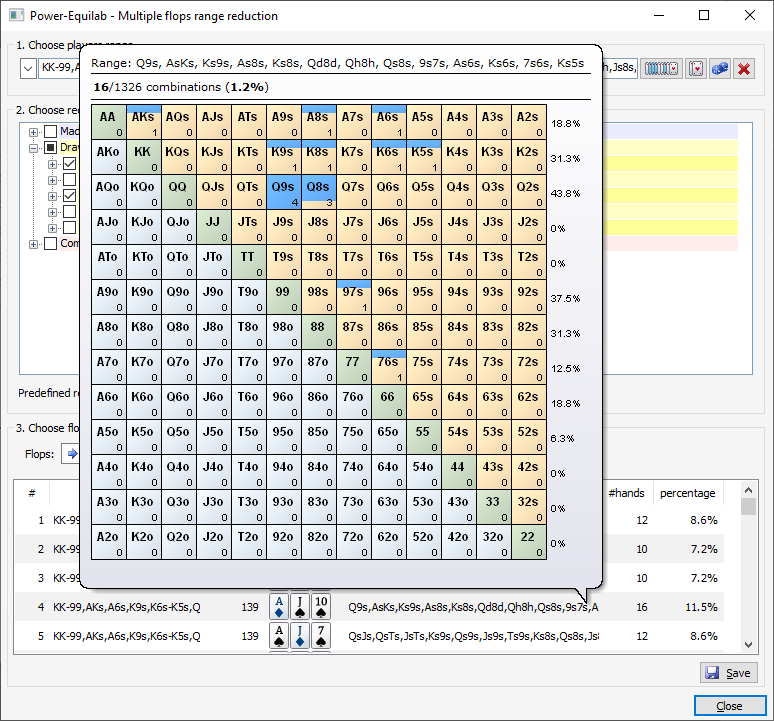Select the AA pair cell in the grid

point(109,122)
